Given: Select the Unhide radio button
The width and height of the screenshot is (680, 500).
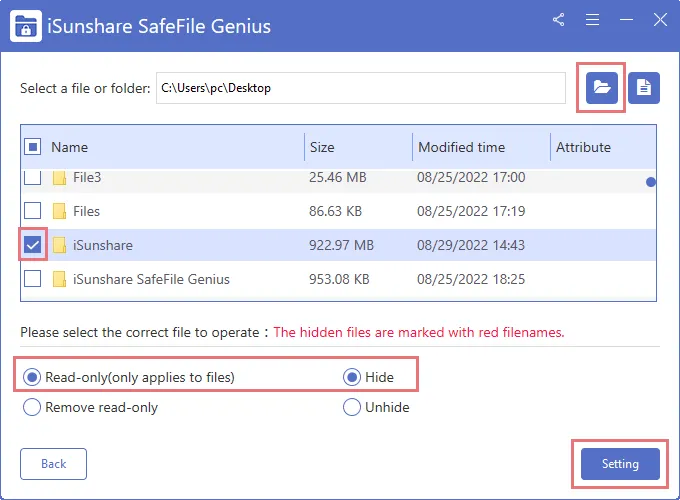Looking at the screenshot, I should coord(352,407).
